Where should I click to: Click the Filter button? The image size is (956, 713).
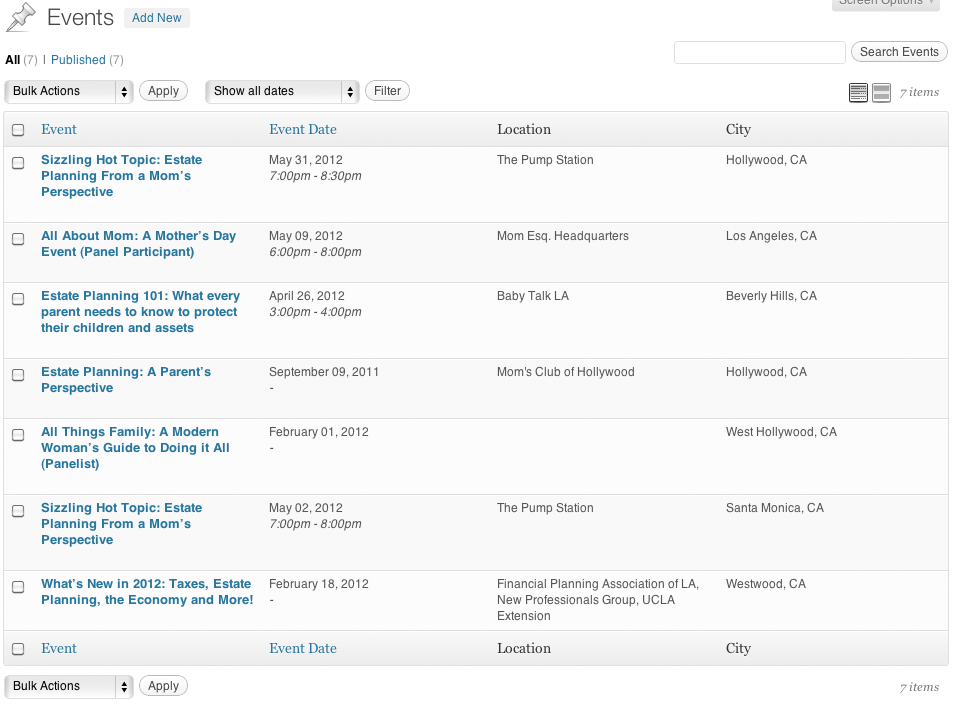387,91
